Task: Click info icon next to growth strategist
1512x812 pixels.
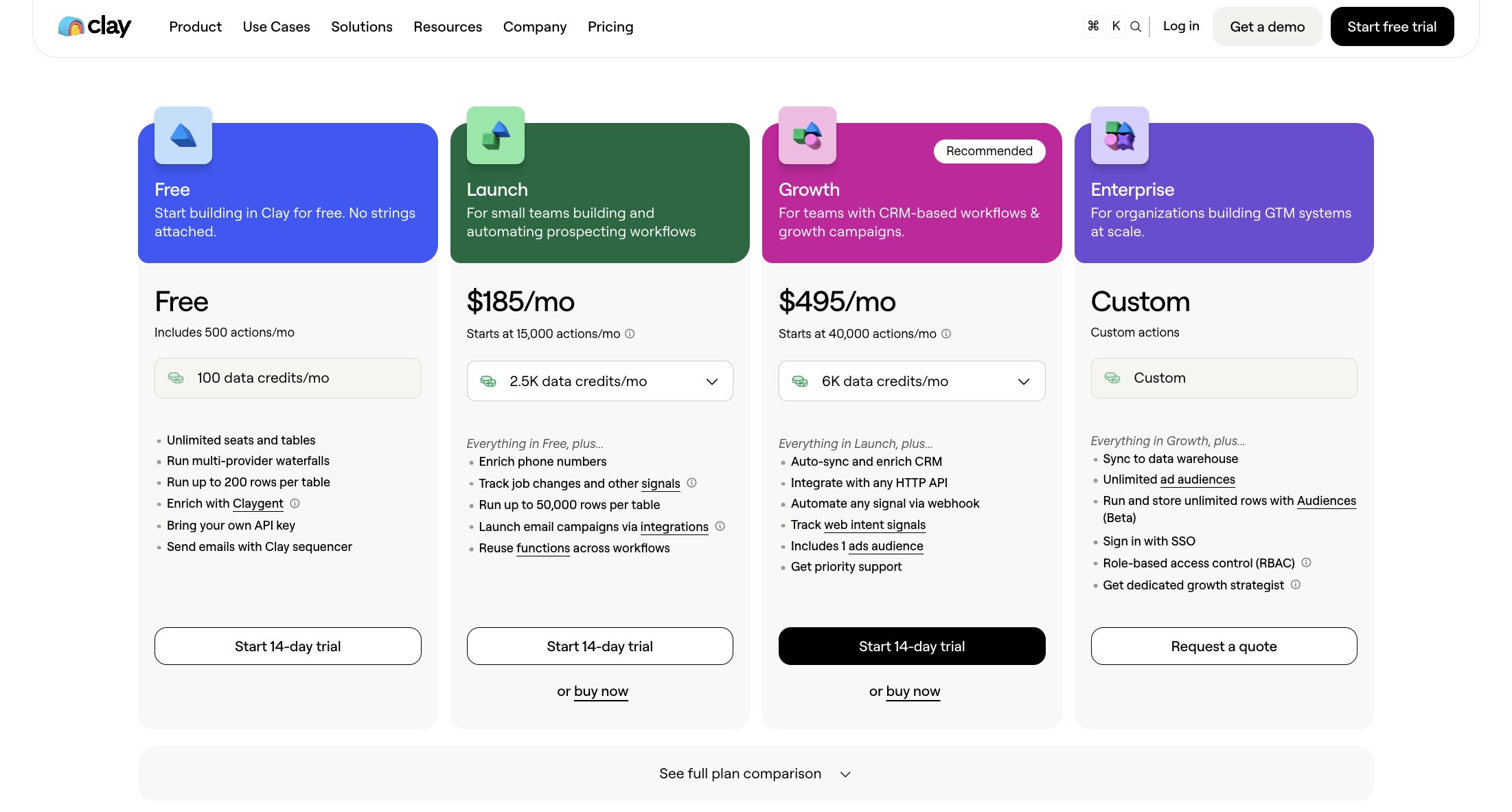Action: coord(1296,585)
